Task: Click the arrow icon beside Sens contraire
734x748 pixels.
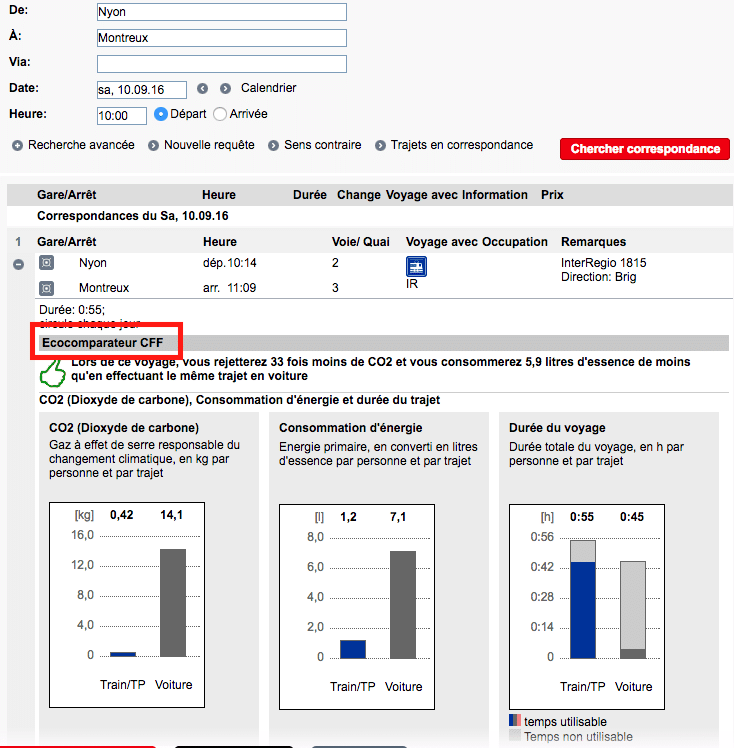Action: pyautogui.click(x=273, y=145)
